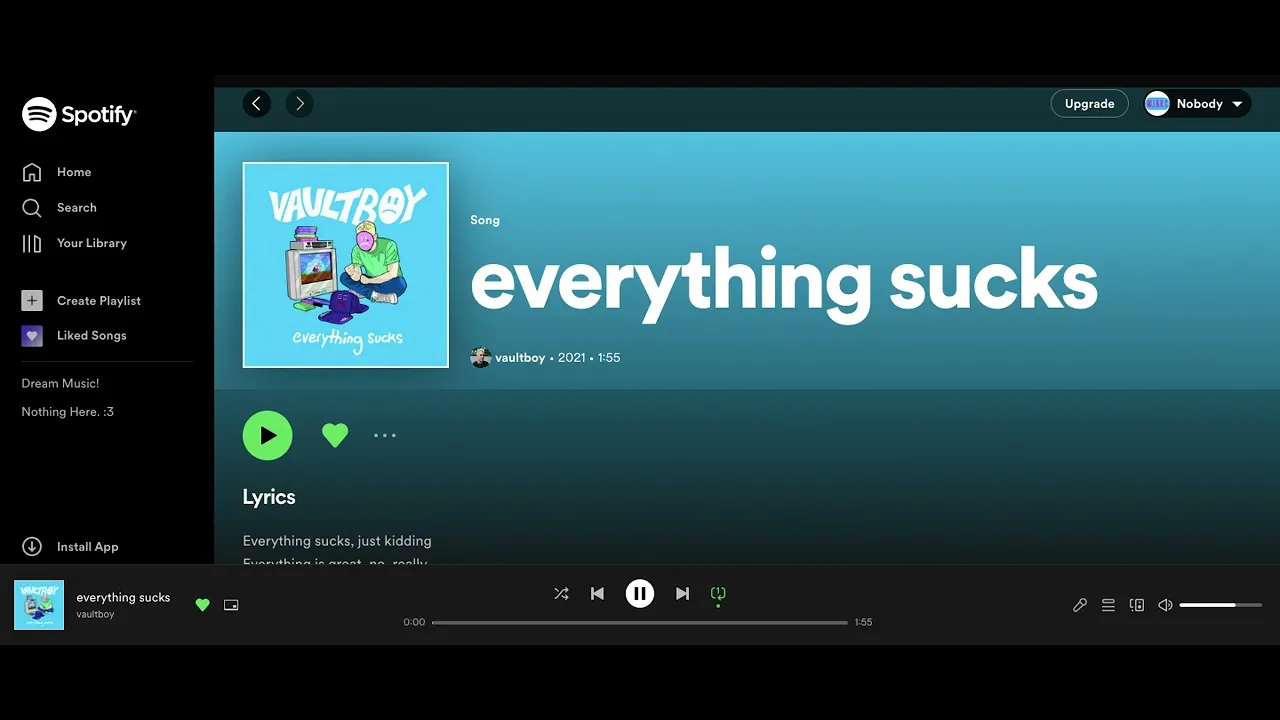Click the Nobody profile avatar
Screen dimensions: 1280x720
1157,104
